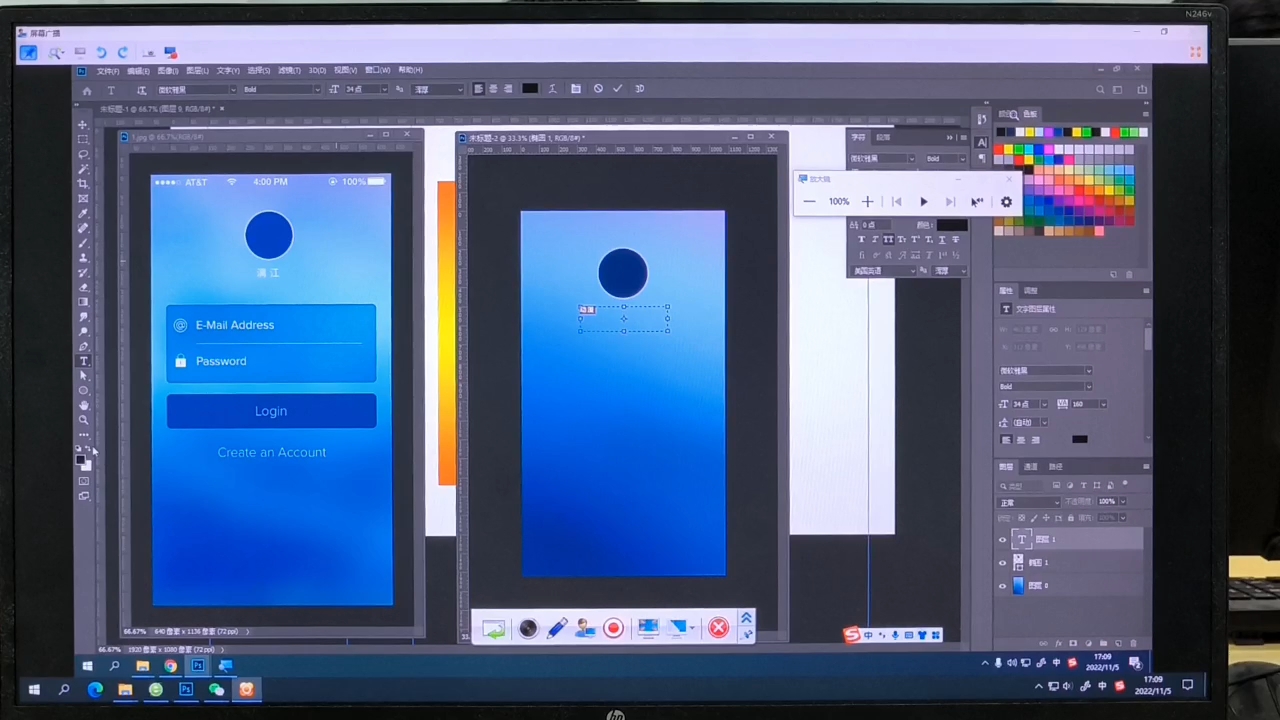Enable right text alignment in options bar
Viewport: 1280px width, 720px height.
508,88
